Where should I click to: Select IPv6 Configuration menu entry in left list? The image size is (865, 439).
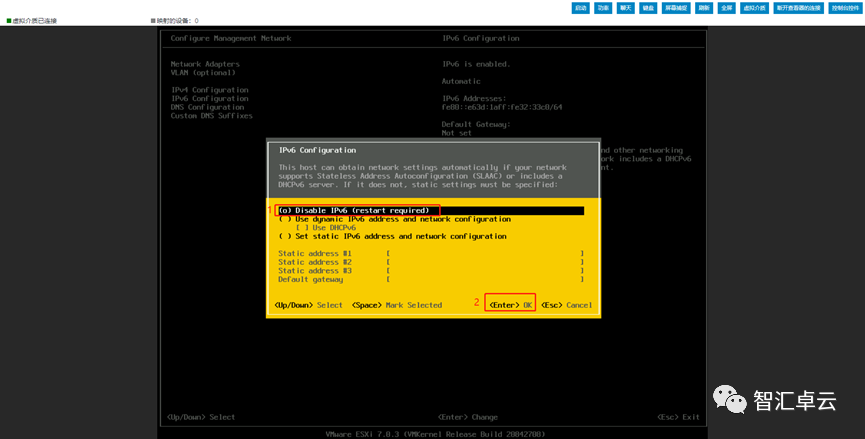tap(210, 99)
